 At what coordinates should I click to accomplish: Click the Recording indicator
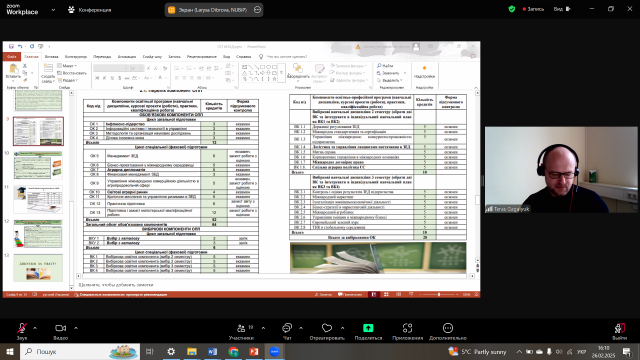coord(533,9)
